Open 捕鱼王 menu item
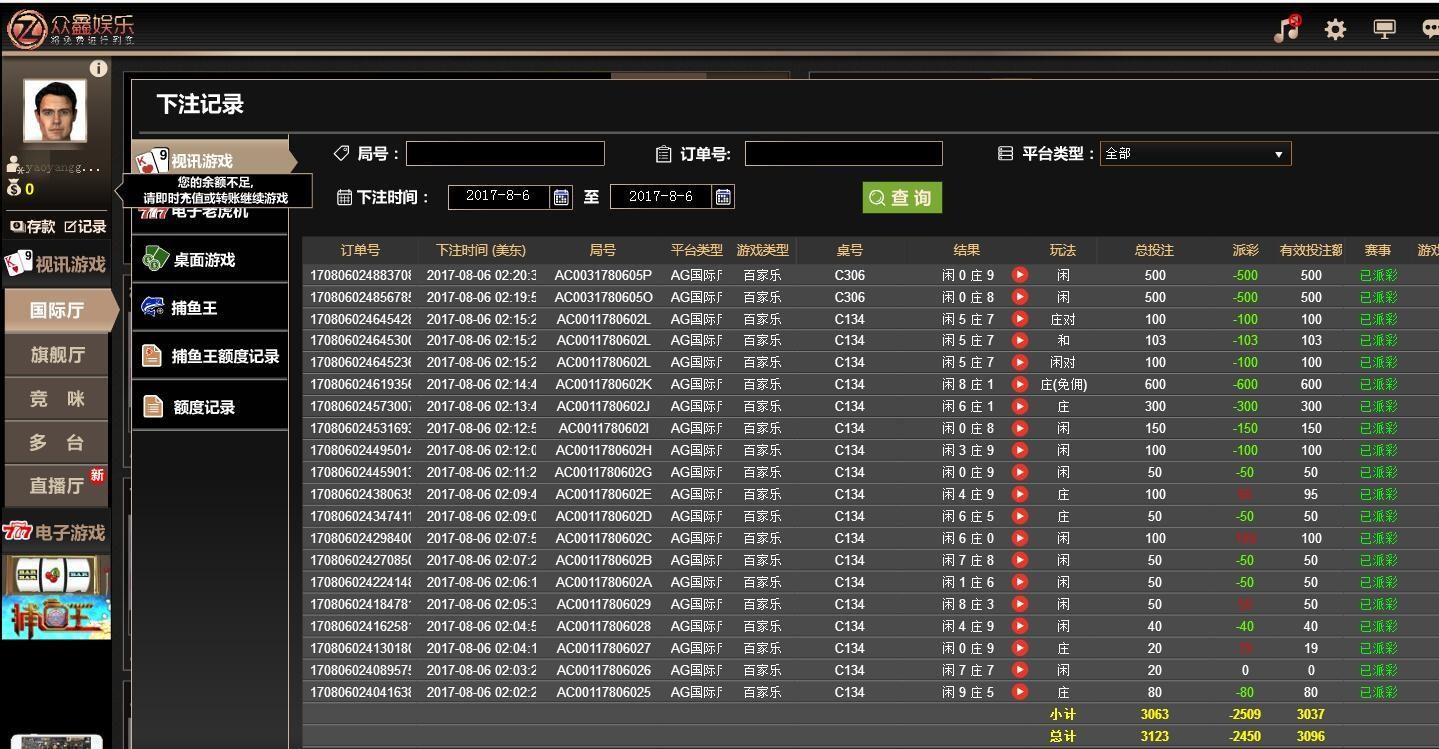This screenshot has height=749, width=1439. (194, 308)
